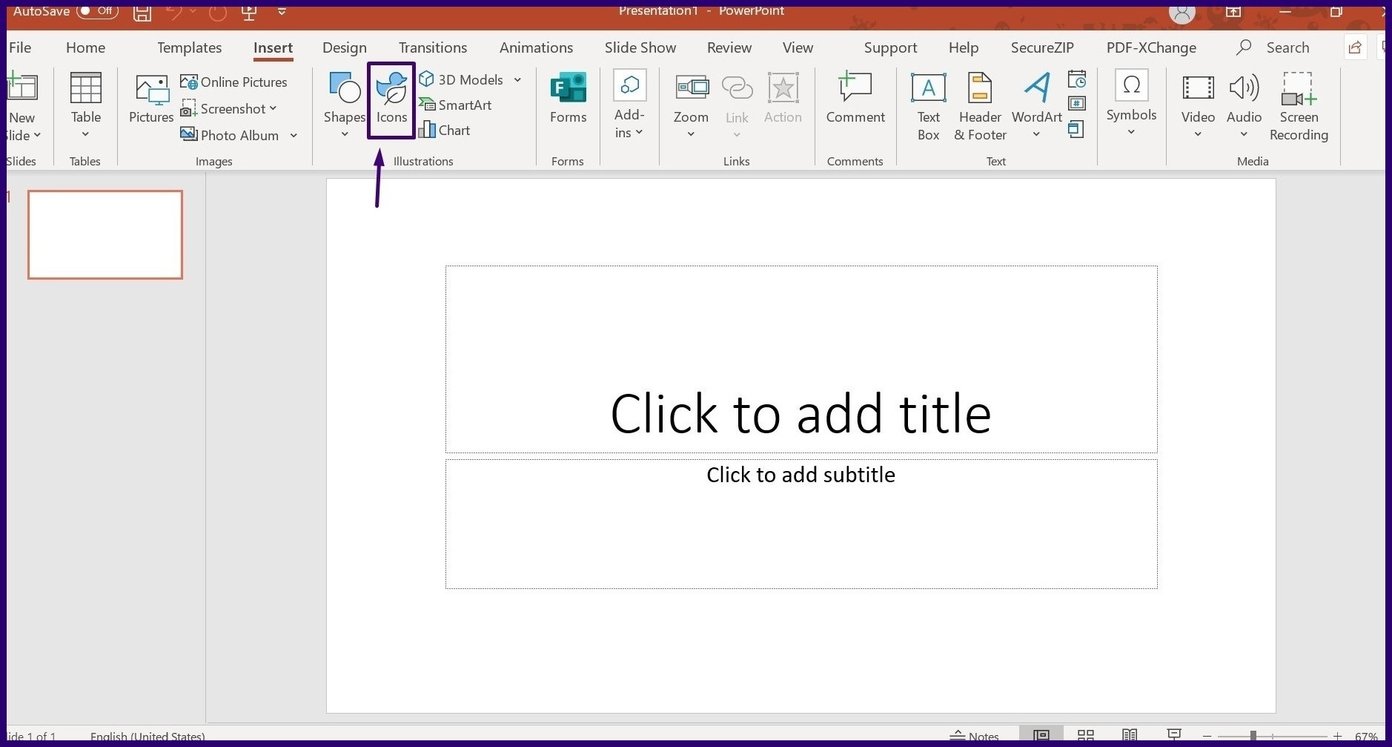Click the Screenshot button
The image size is (1392, 747).
[229, 108]
